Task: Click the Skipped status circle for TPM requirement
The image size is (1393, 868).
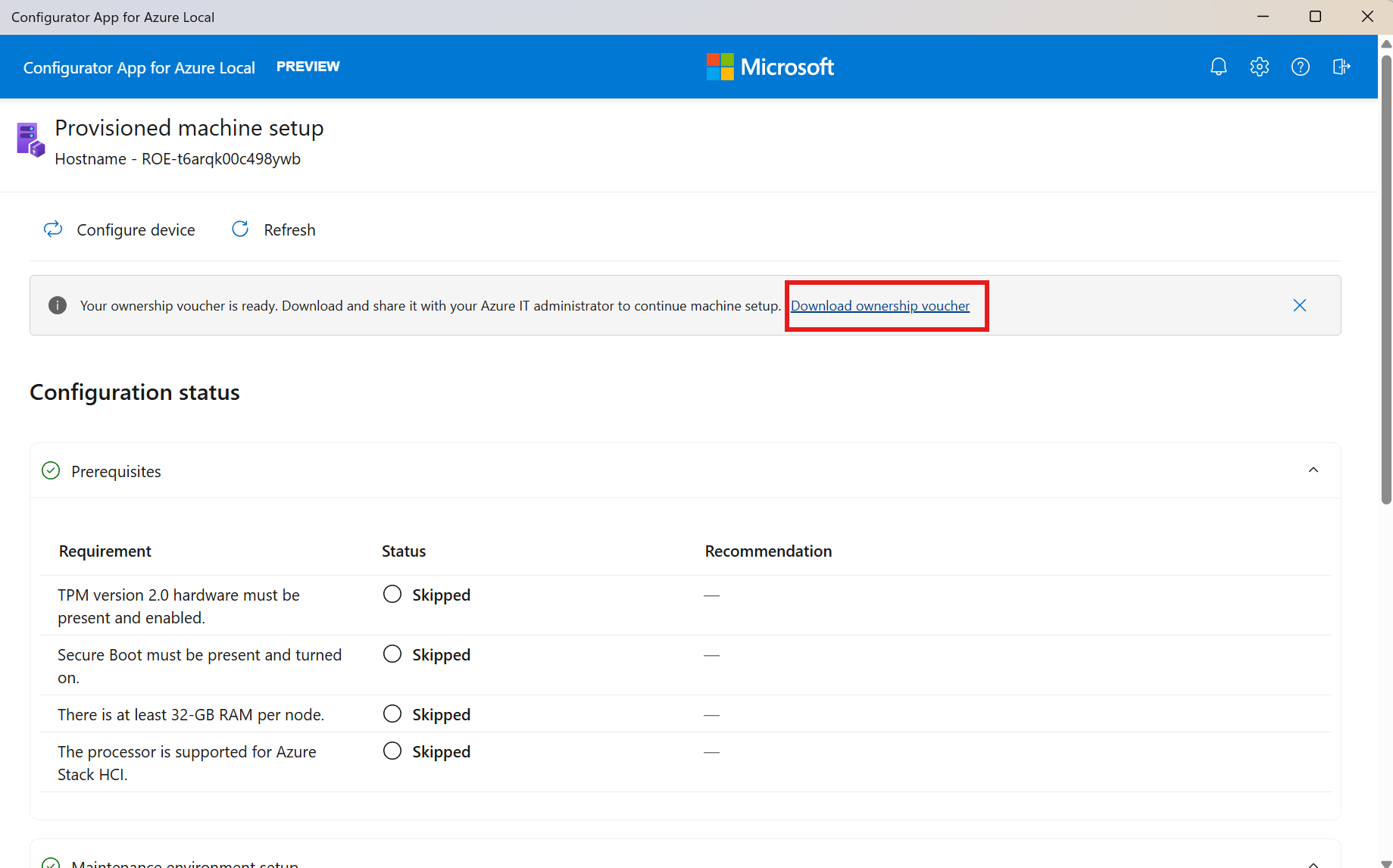Action: coord(392,594)
